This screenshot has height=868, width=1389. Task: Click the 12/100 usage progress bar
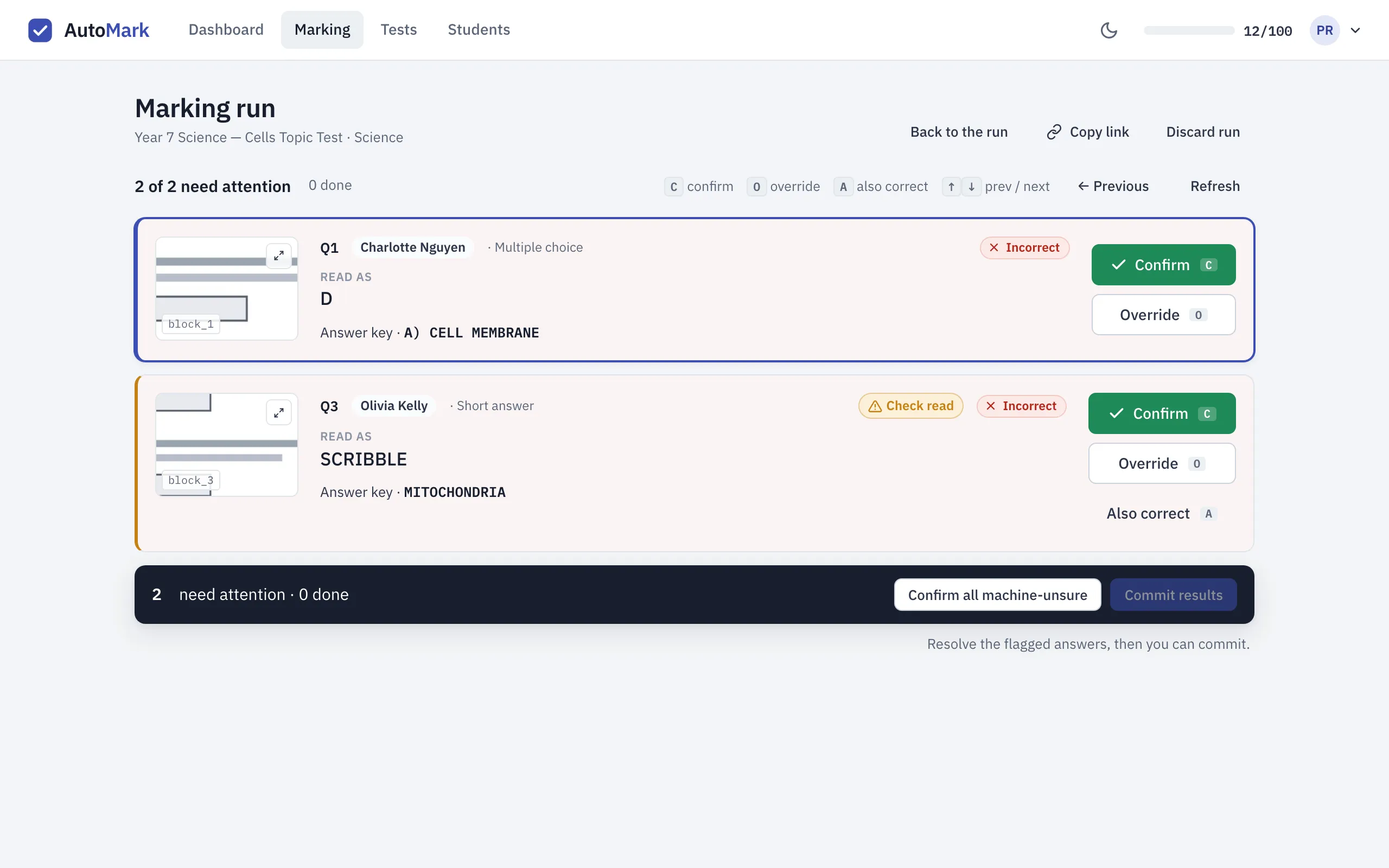[1189, 30]
